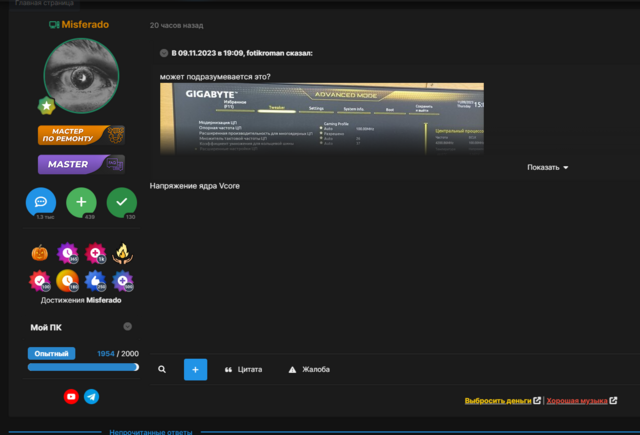Click the magnifier icon below the post
640x435 pixels.
(162, 369)
